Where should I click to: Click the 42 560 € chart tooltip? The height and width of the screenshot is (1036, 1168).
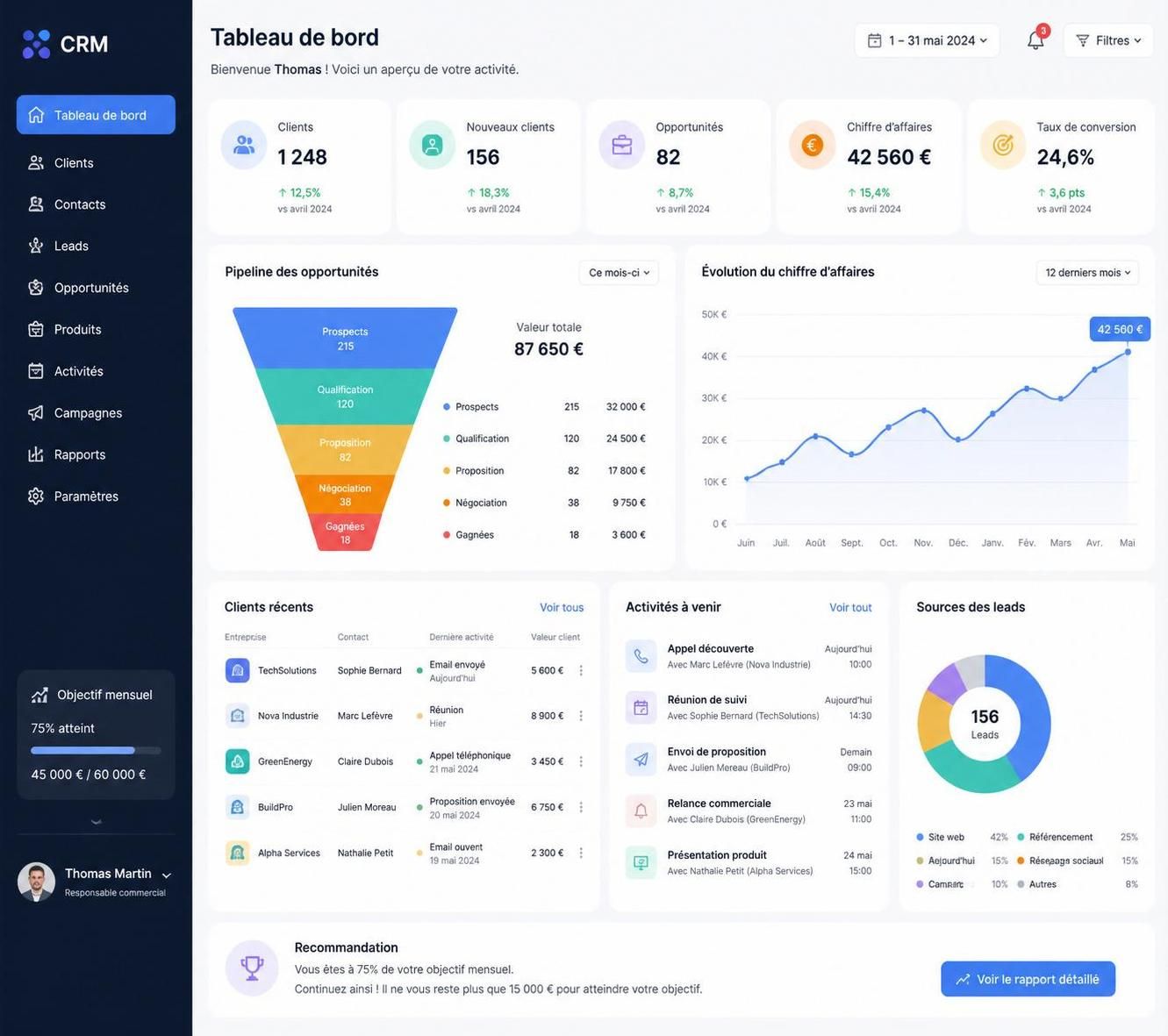(1120, 329)
